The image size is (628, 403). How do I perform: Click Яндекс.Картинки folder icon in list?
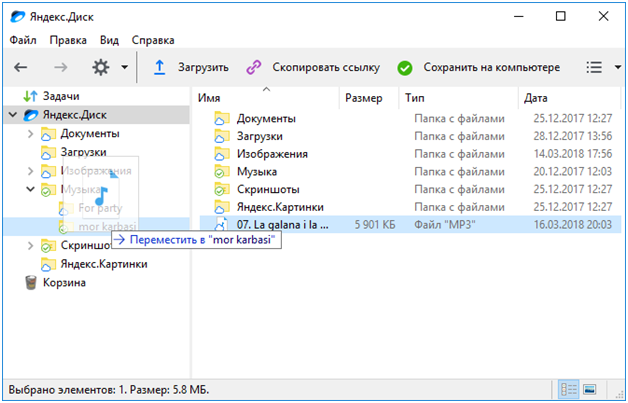pyautogui.click(x=221, y=207)
